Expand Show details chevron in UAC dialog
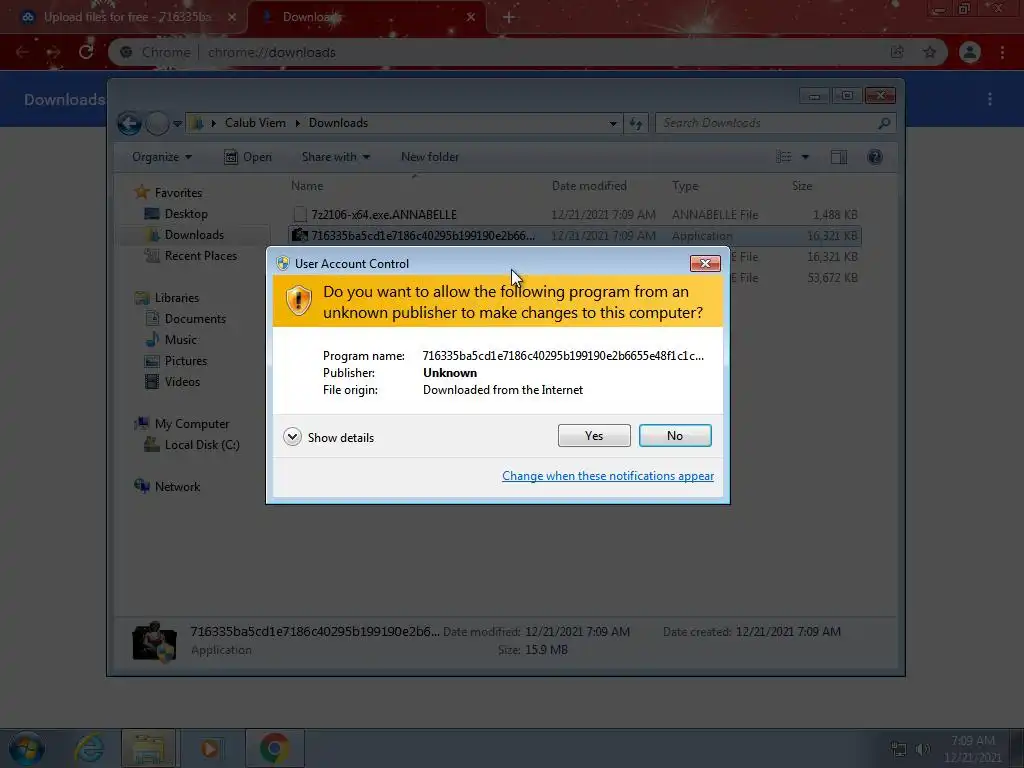Image resolution: width=1024 pixels, height=768 pixels. 292,437
